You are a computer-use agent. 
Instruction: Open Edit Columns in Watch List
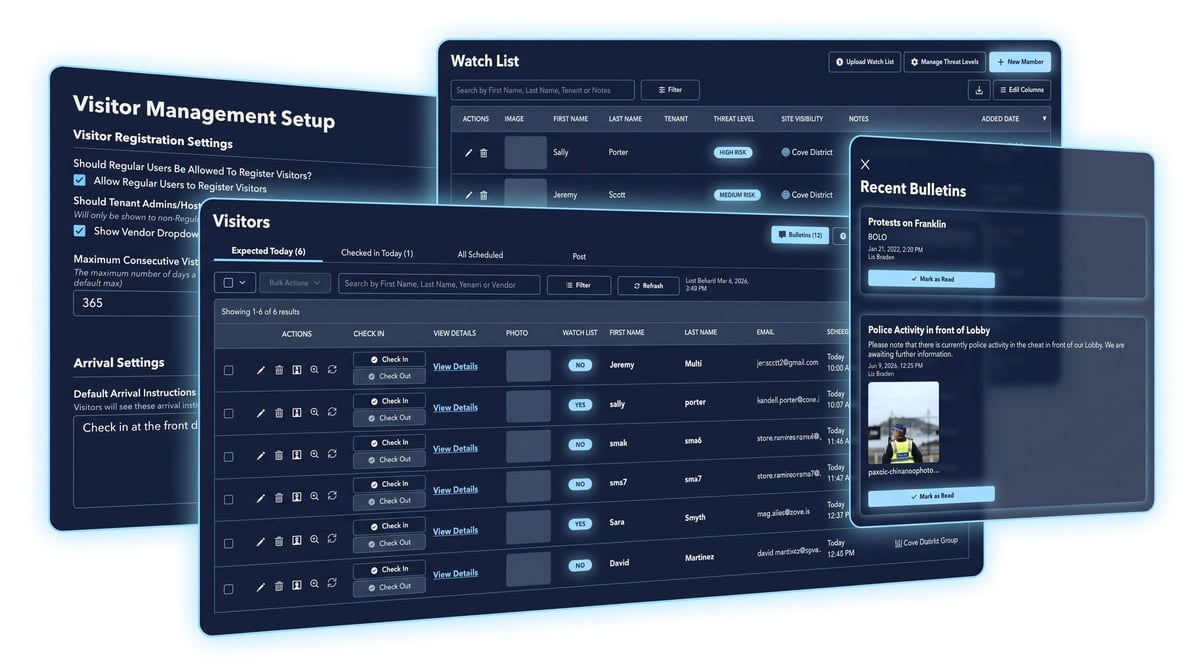1021,90
